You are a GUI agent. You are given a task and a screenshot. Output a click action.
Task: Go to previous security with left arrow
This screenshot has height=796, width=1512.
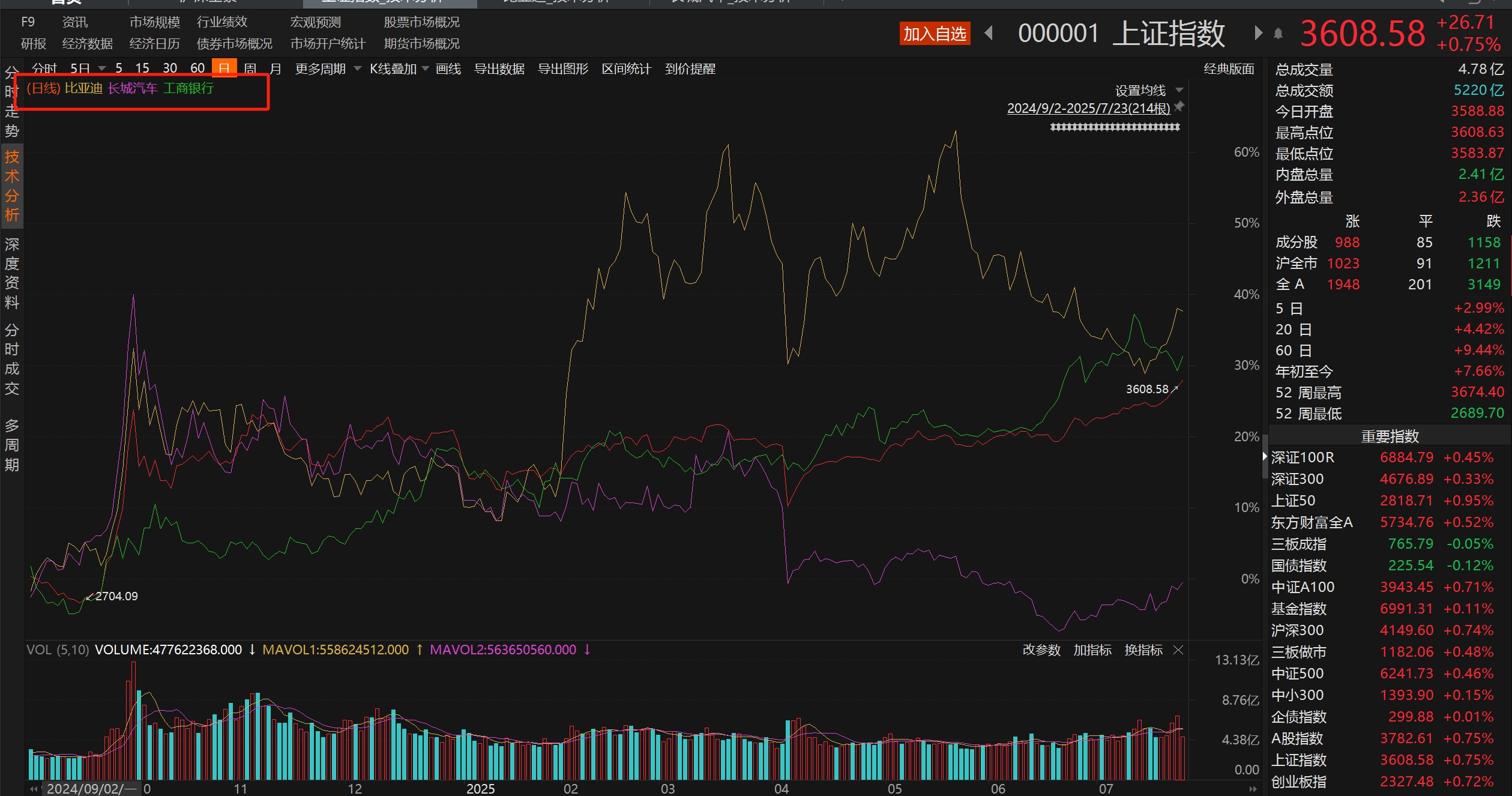point(989,33)
